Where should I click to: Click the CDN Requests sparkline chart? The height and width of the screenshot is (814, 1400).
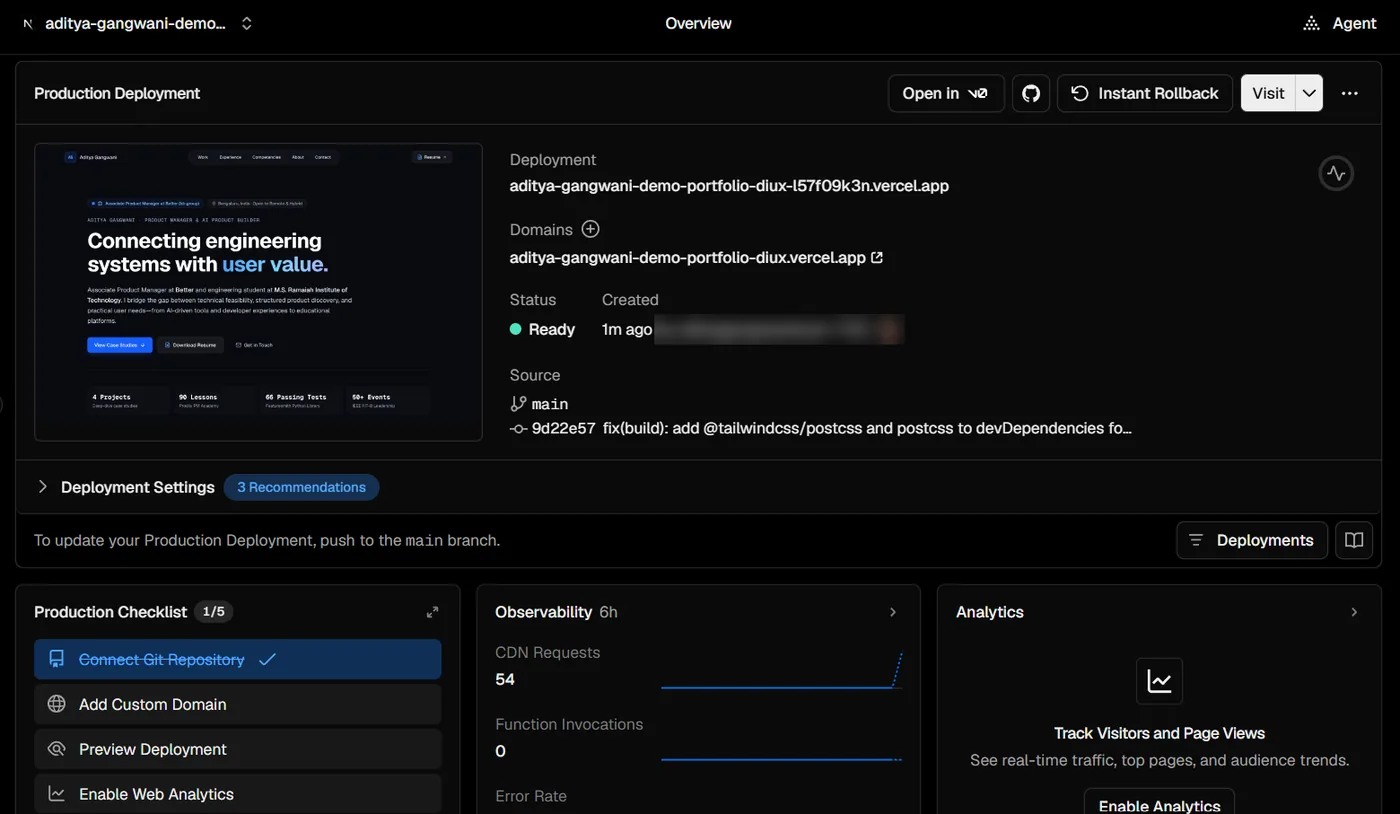[782, 671]
